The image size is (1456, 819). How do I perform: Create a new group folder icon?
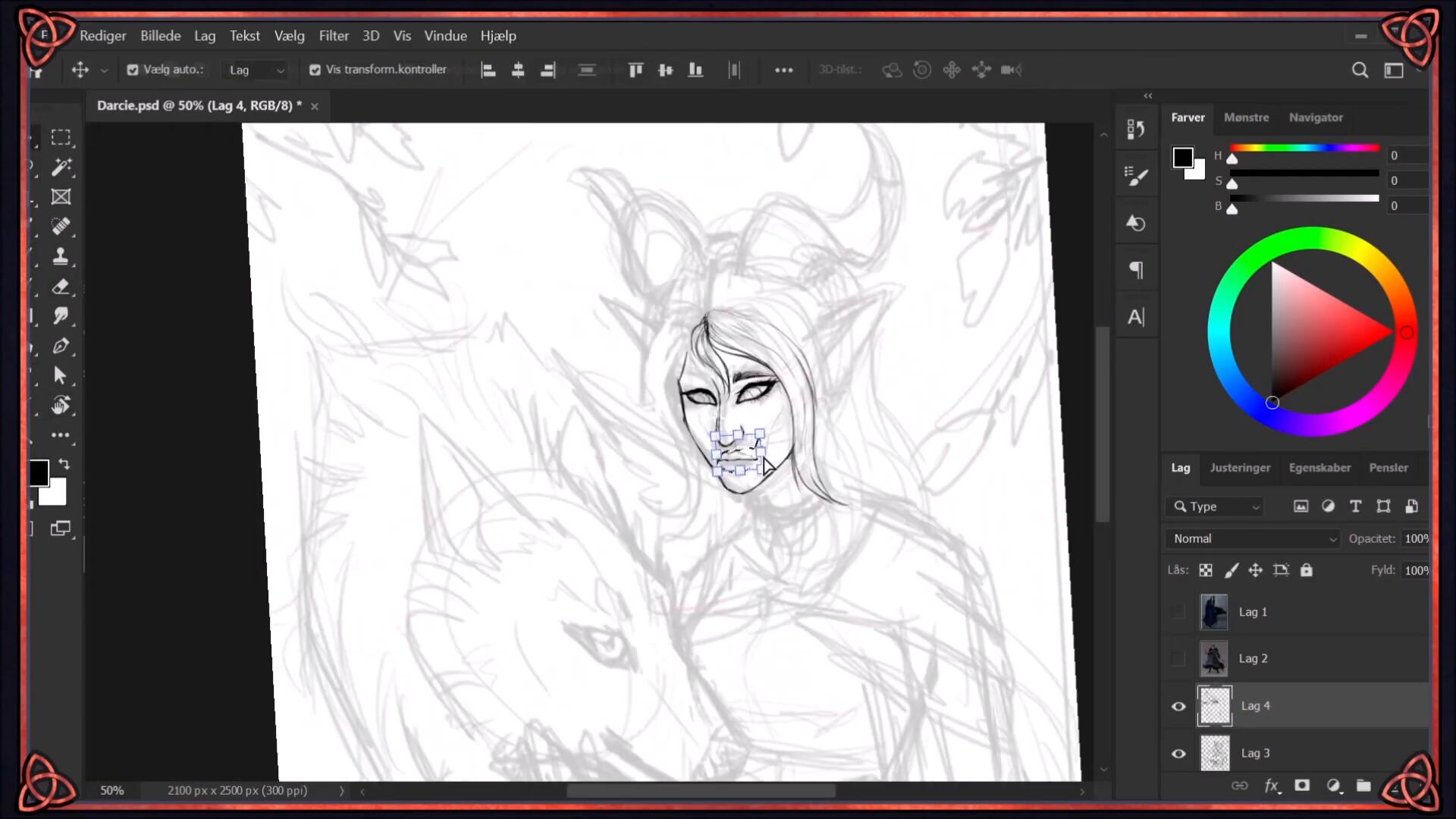tap(1363, 786)
